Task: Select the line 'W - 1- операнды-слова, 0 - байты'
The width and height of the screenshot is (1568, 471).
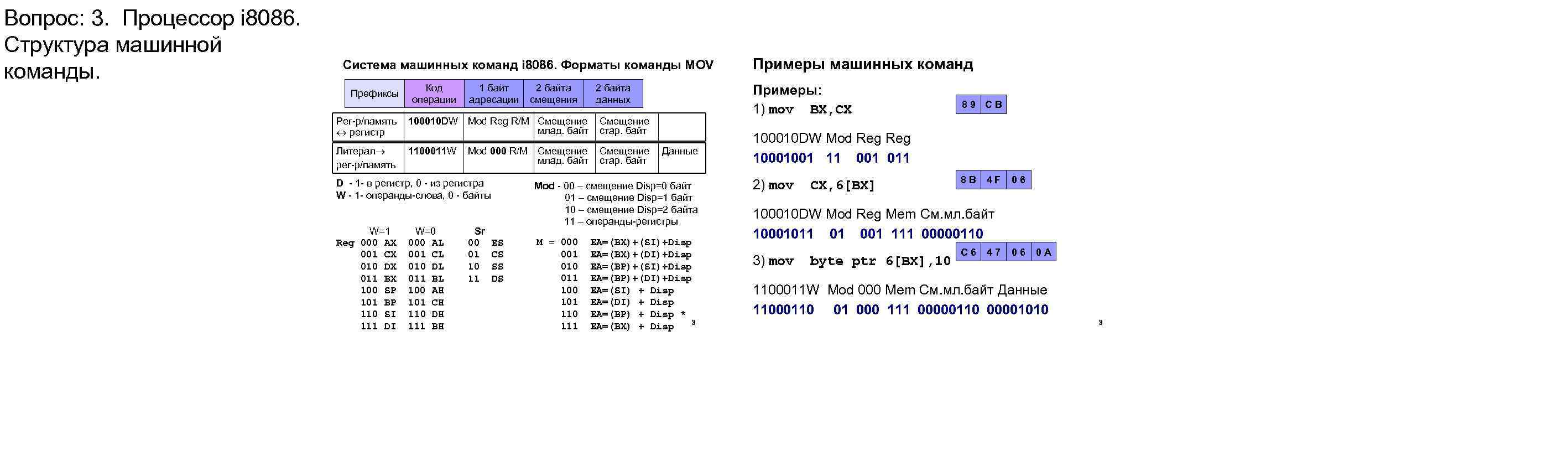Action: (x=413, y=195)
